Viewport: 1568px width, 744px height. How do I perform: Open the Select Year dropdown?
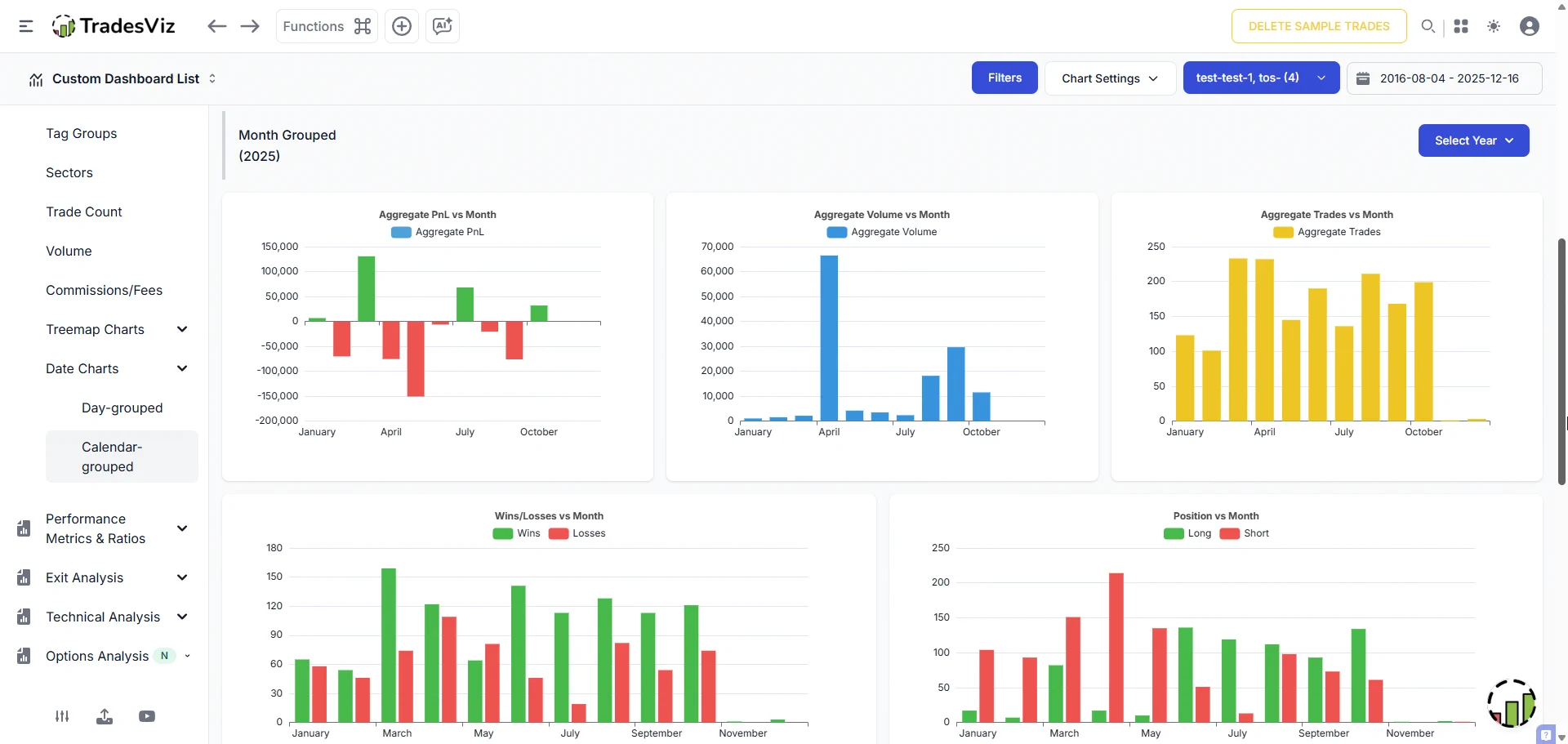(x=1473, y=140)
